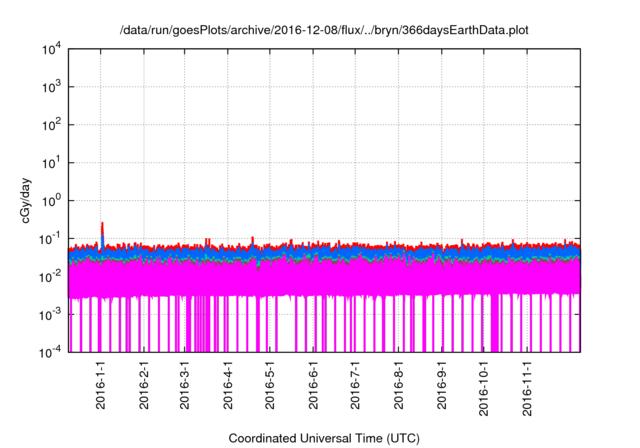Select the 2016-2-1 date tick label

(x=143, y=385)
